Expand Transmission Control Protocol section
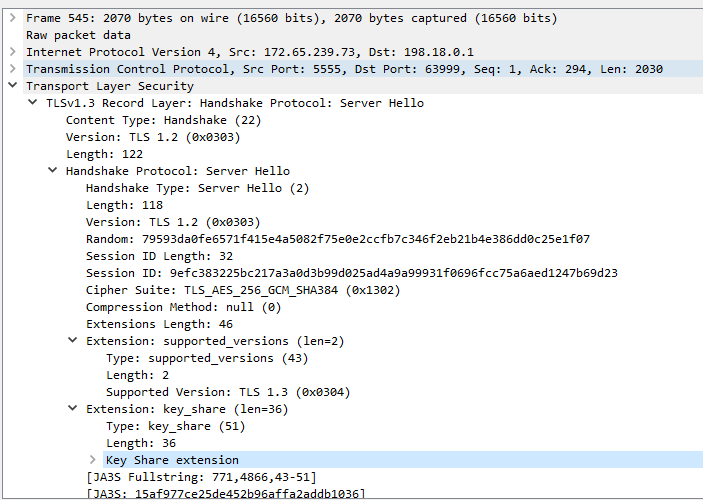 point(12,69)
